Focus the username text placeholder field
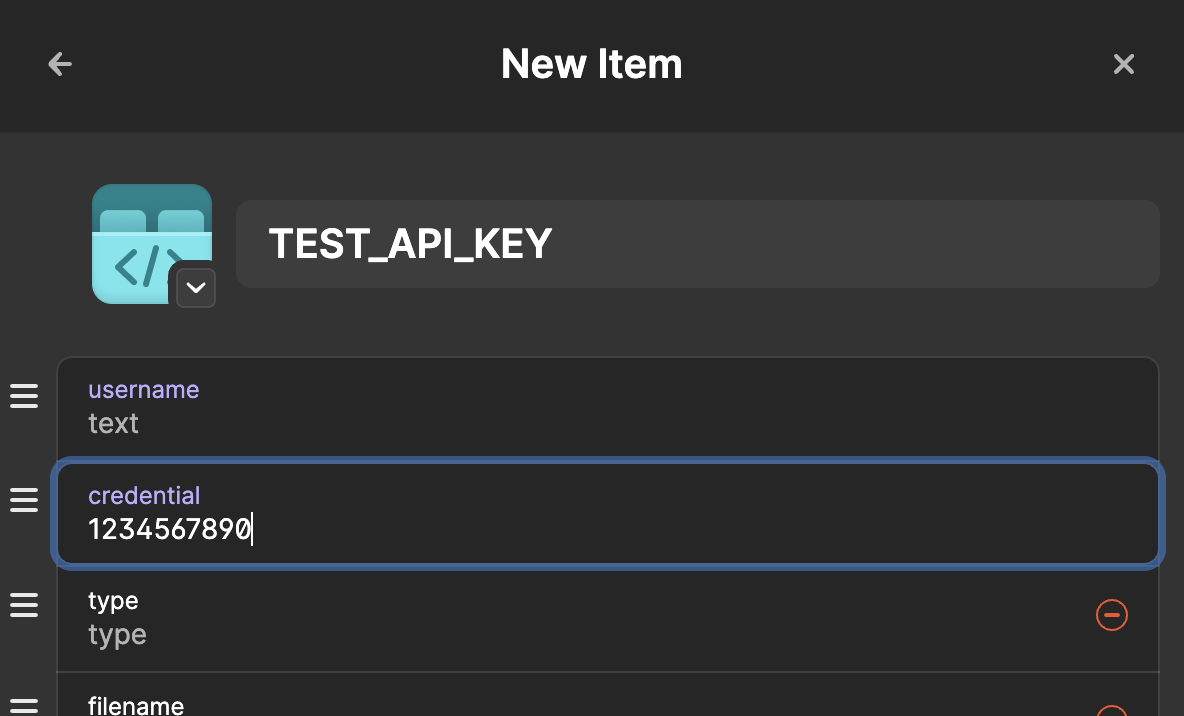 point(114,424)
